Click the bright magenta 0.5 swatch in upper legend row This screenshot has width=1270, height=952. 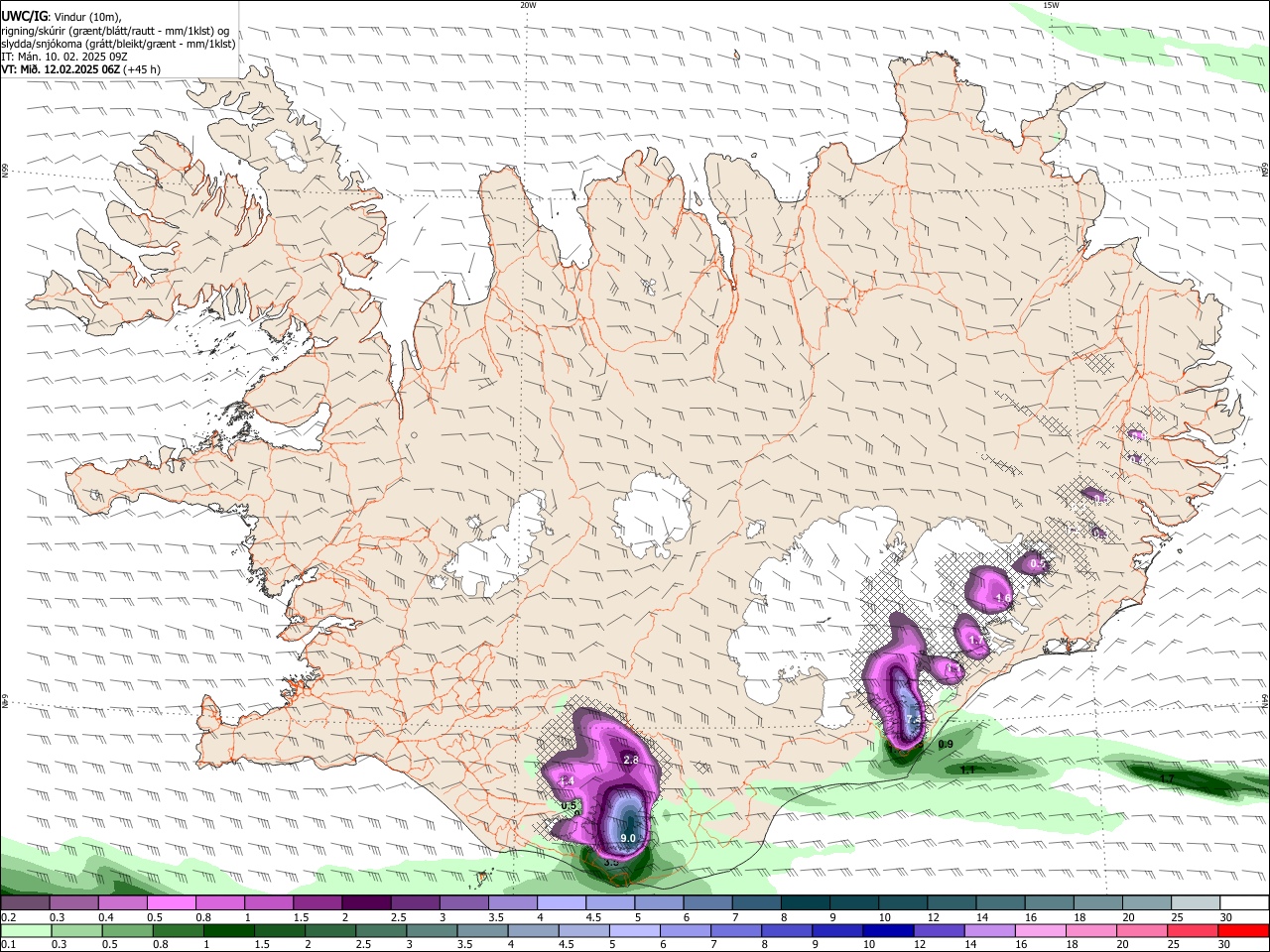pyautogui.click(x=171, y=902)
